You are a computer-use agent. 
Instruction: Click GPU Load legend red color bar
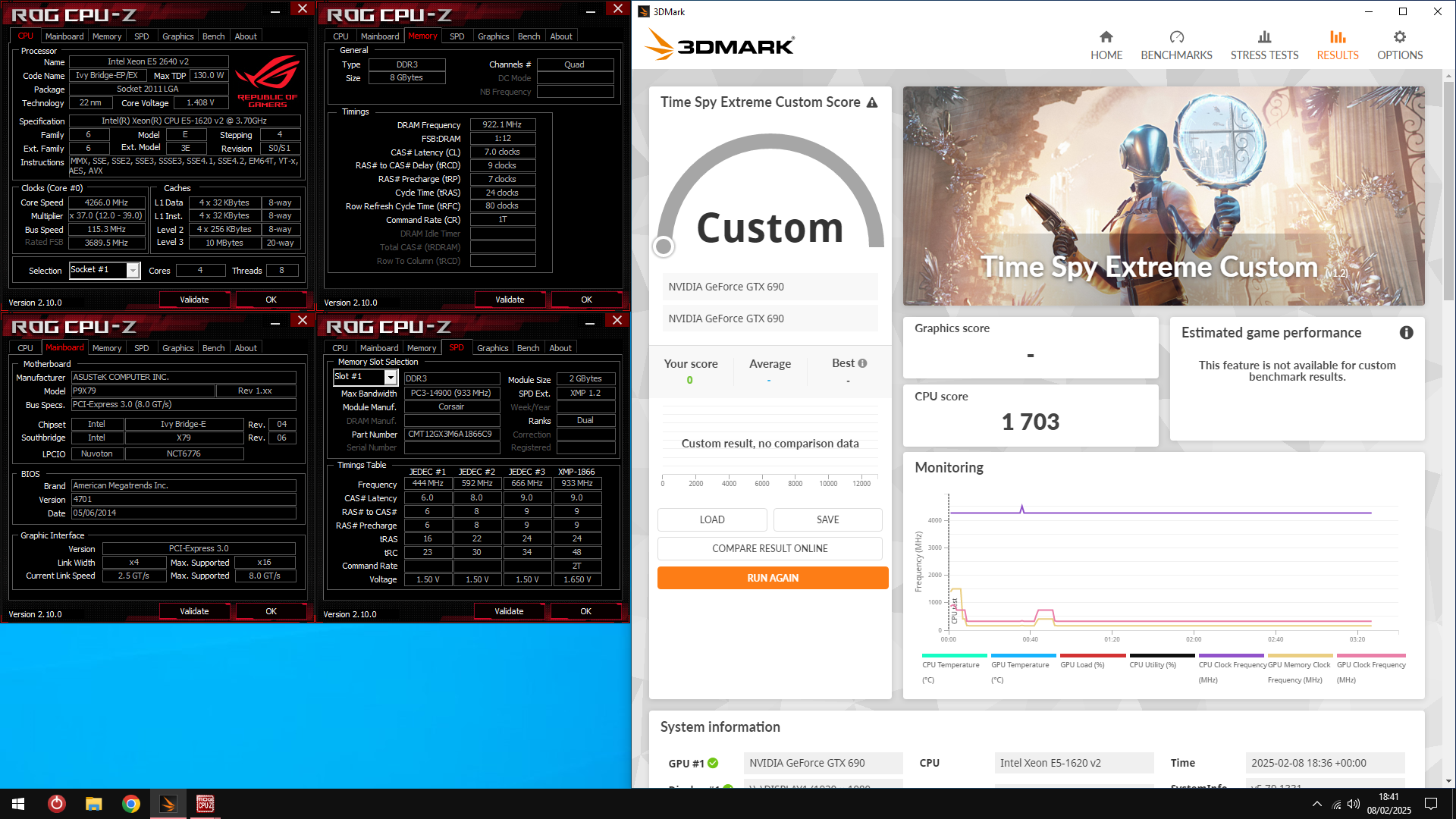coord(1092,655)
